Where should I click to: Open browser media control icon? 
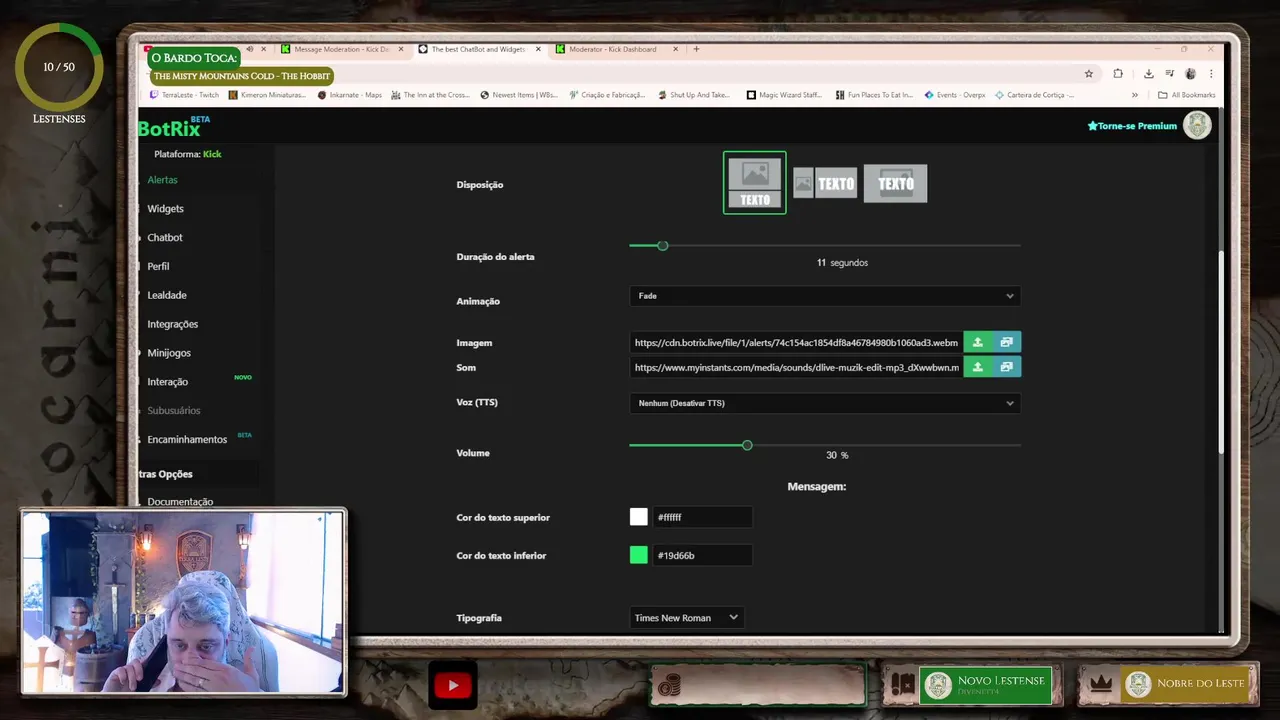click(x=1169, y=73)
